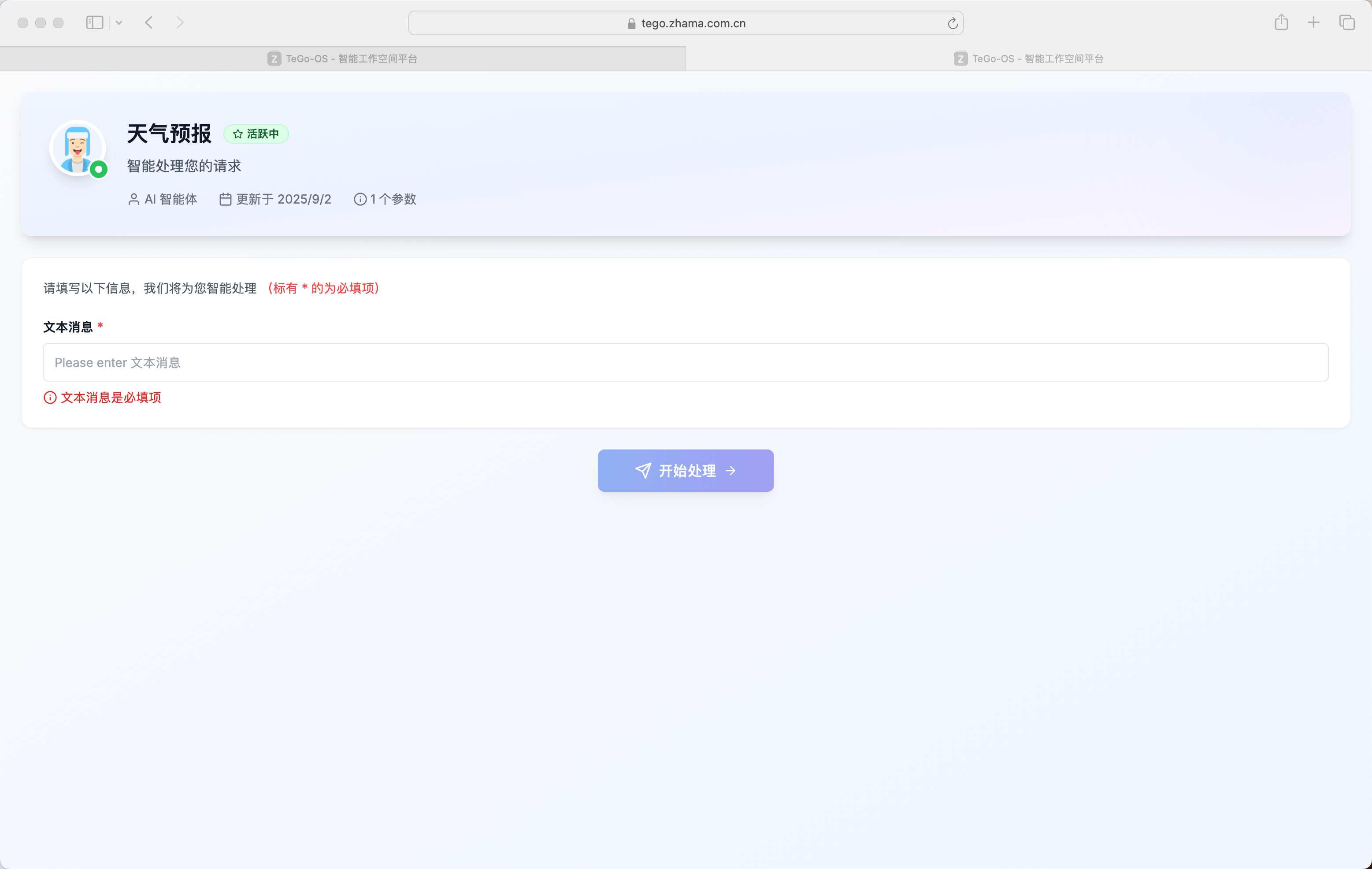
Task: Open the Safari share icon
Action: pyautogui.click(x=1281, y=23)
